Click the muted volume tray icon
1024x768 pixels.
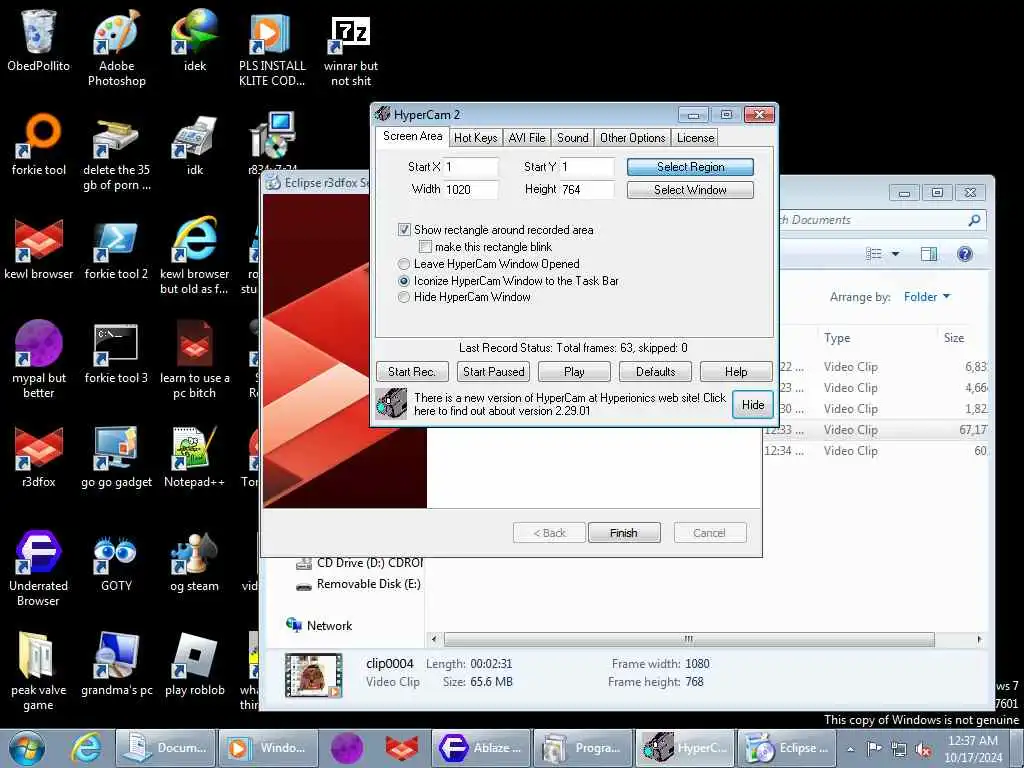(923, 749)
